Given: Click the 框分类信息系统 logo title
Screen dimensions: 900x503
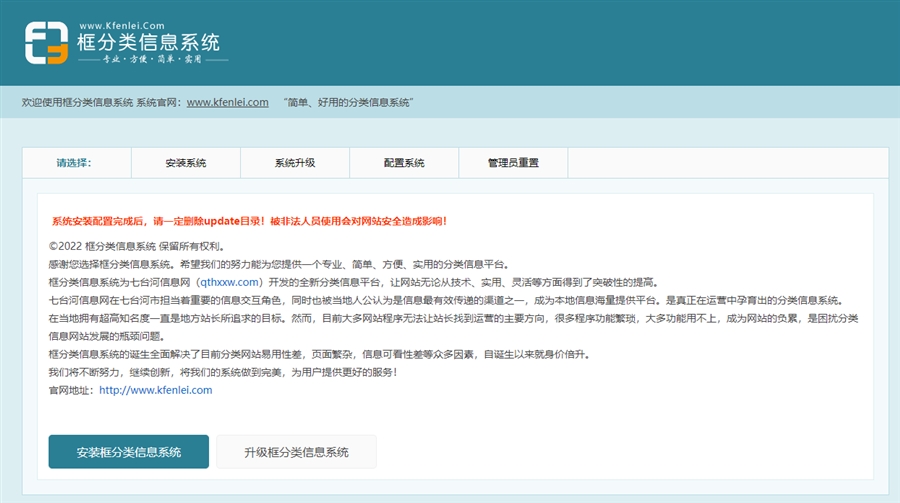Looking at the screenshot, I should 148,43.
